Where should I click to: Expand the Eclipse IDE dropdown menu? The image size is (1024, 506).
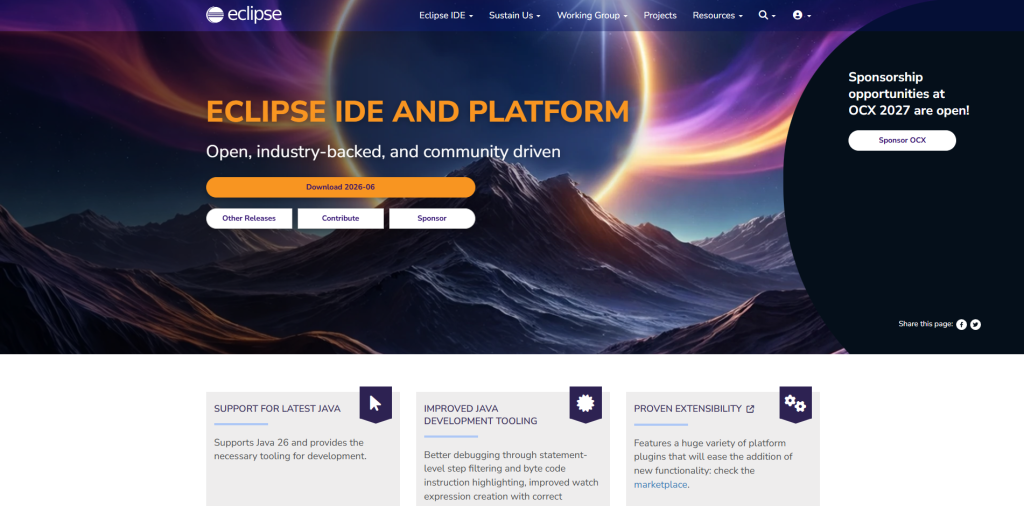click(446, 15)
